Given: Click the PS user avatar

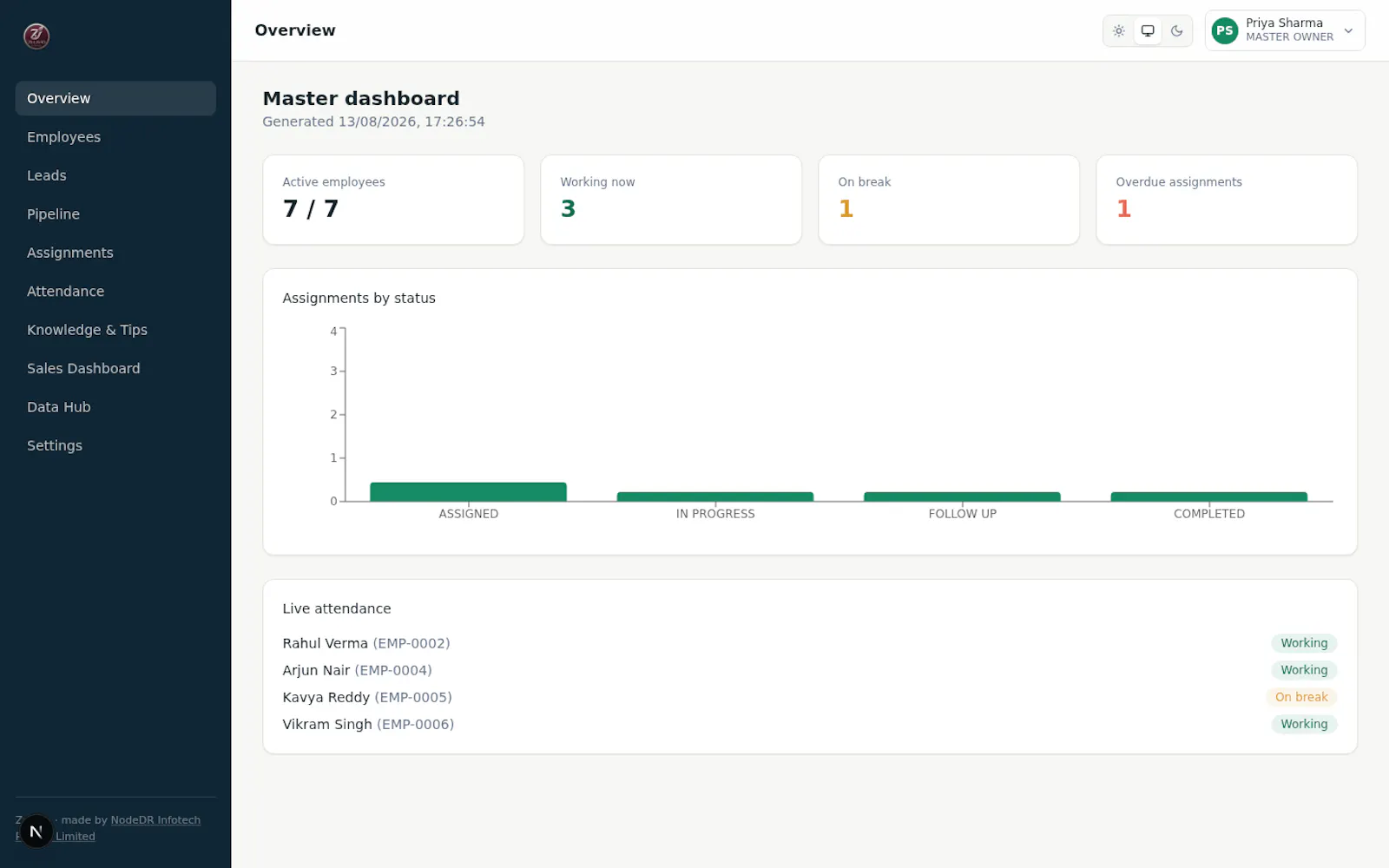Looking at the screenshot, I should [1224, 30].
